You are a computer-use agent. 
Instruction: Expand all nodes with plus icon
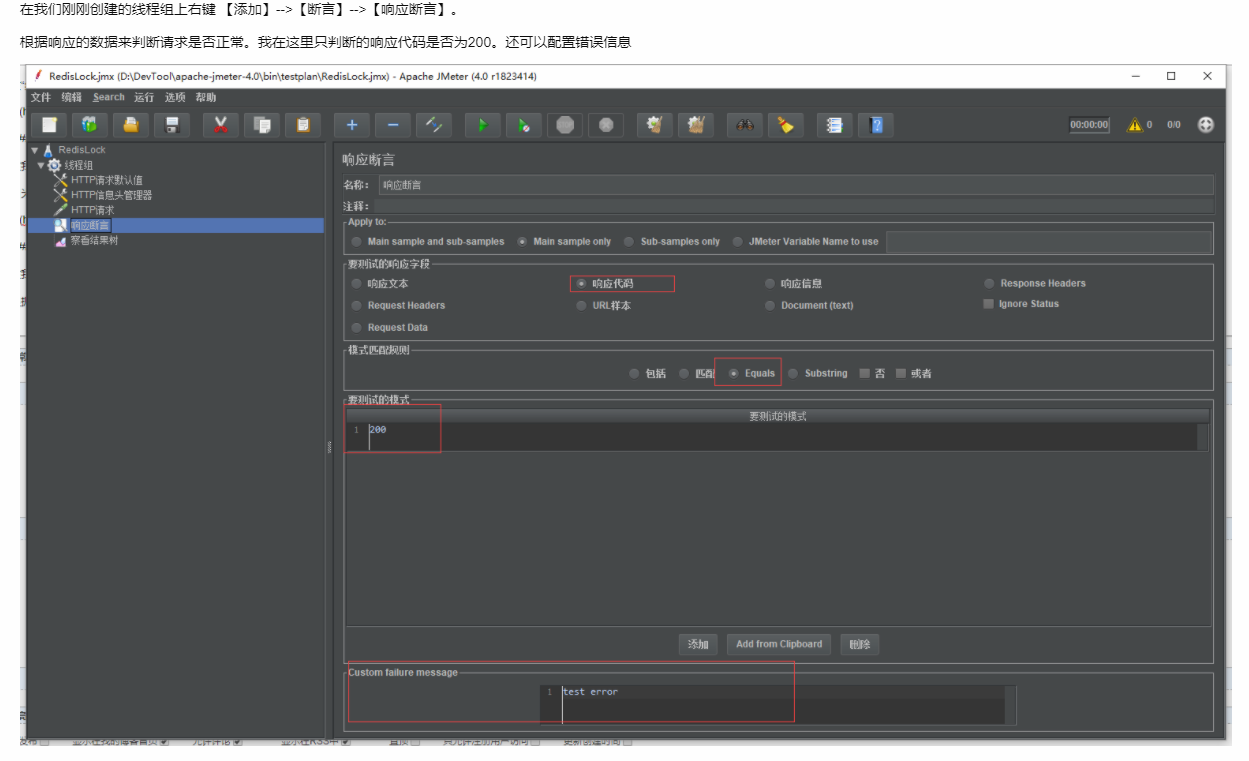[351, 125]
